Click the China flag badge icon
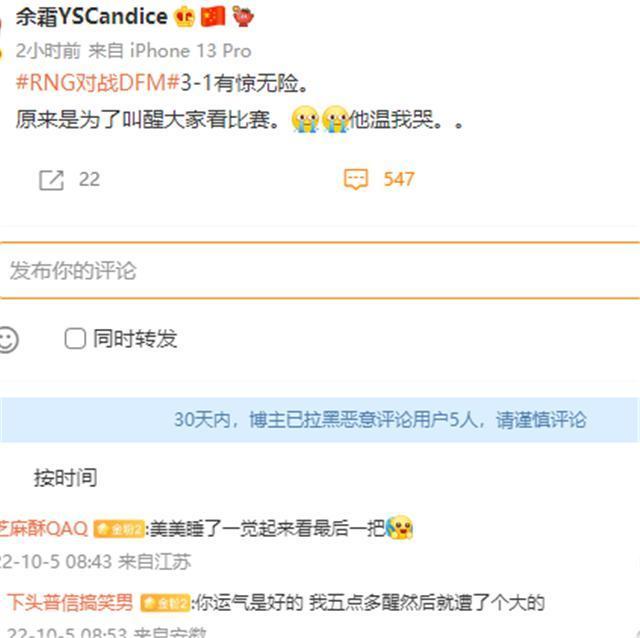The width and height of the screenshot is (640, 638). [213, 17]
